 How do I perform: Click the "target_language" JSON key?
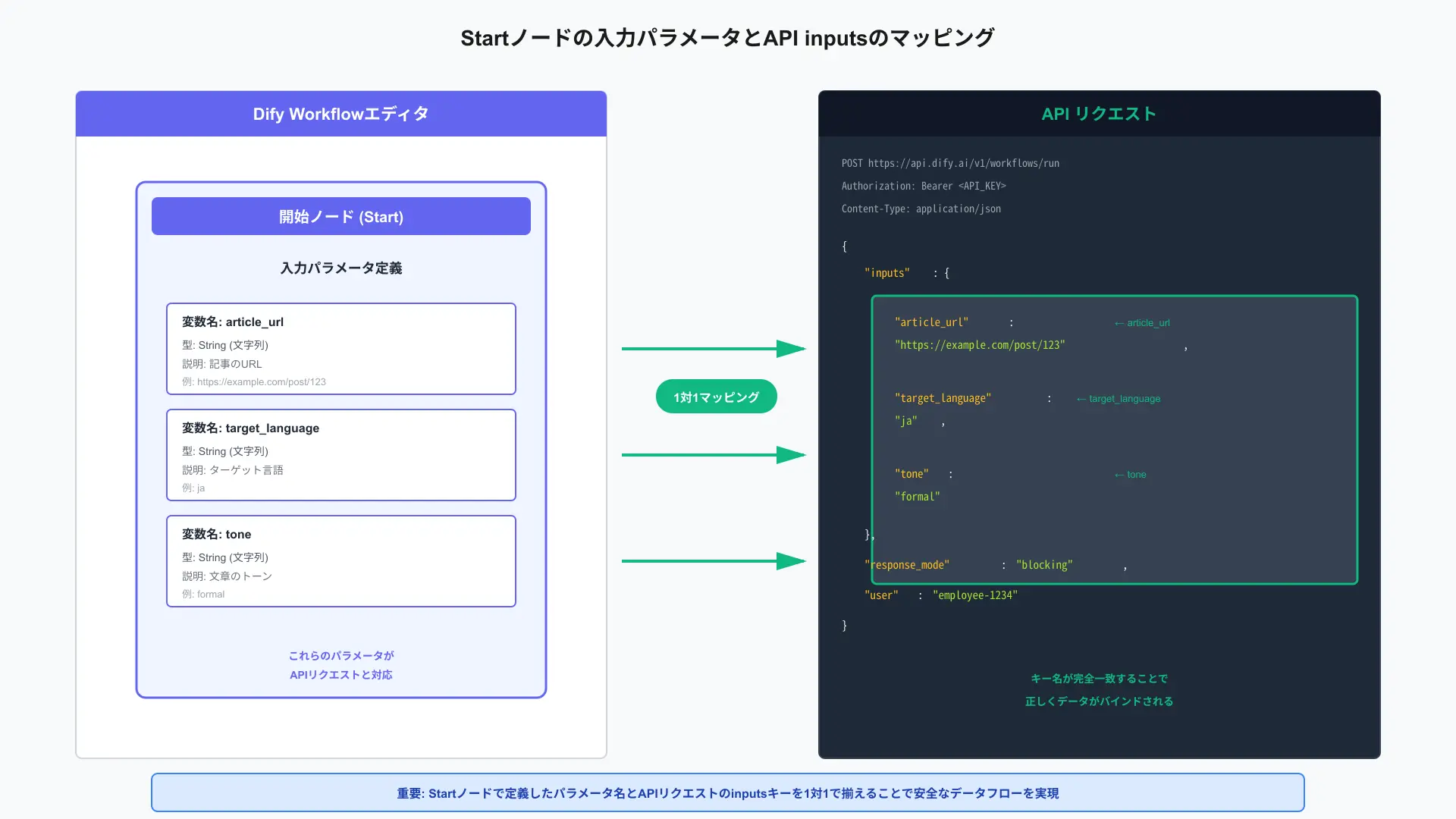click(x=943, y=398)
